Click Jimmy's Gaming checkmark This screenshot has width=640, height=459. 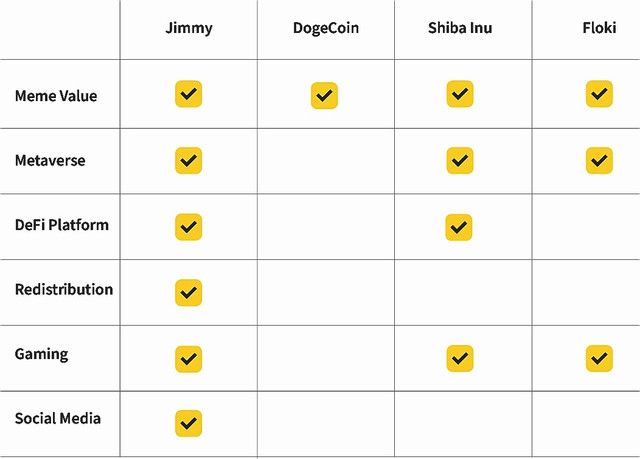188,357
